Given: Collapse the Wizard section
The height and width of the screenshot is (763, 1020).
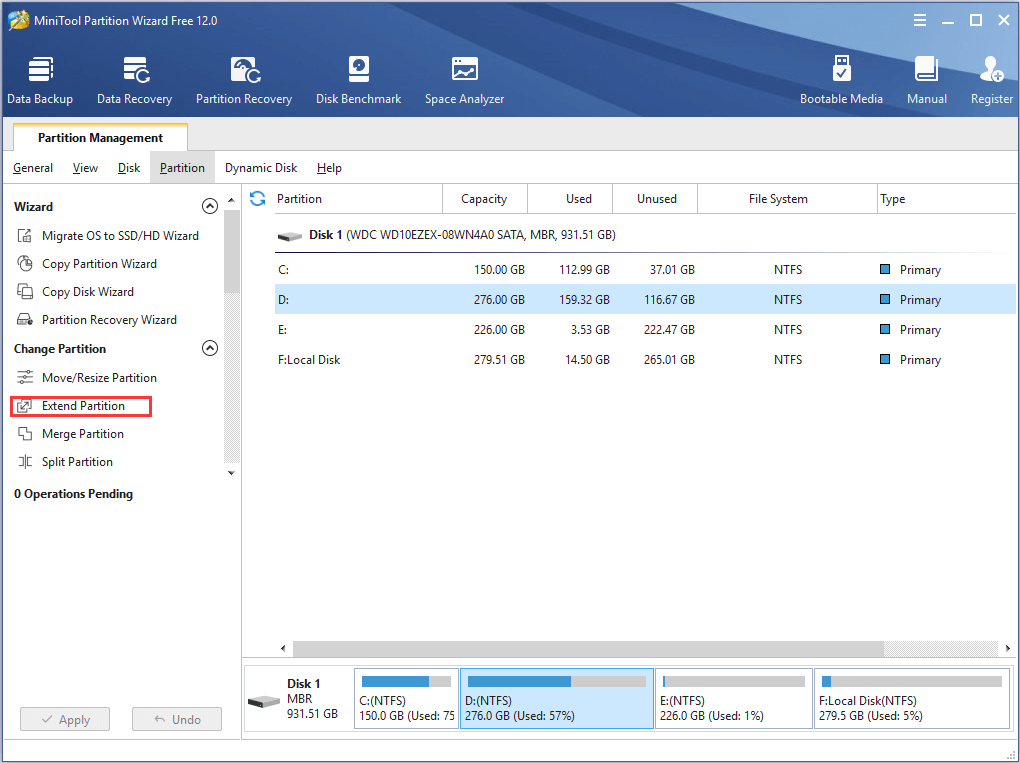Looking at the screenshot, I should (x=209, y=206).
